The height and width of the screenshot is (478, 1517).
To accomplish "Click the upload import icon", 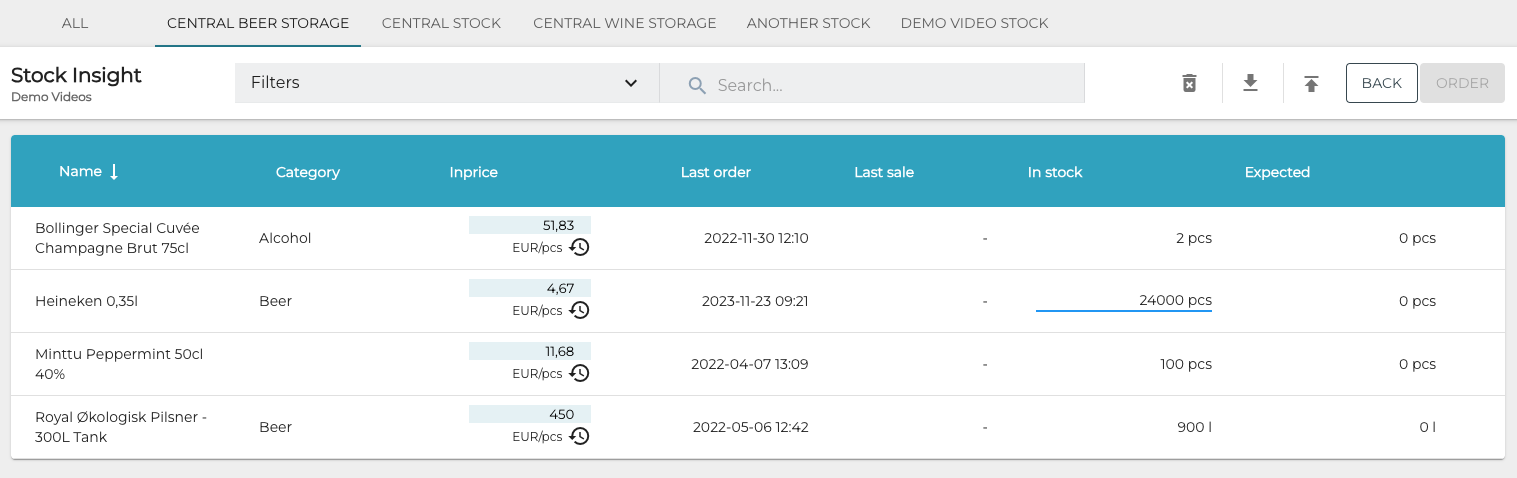I will tap(1311, 83).
